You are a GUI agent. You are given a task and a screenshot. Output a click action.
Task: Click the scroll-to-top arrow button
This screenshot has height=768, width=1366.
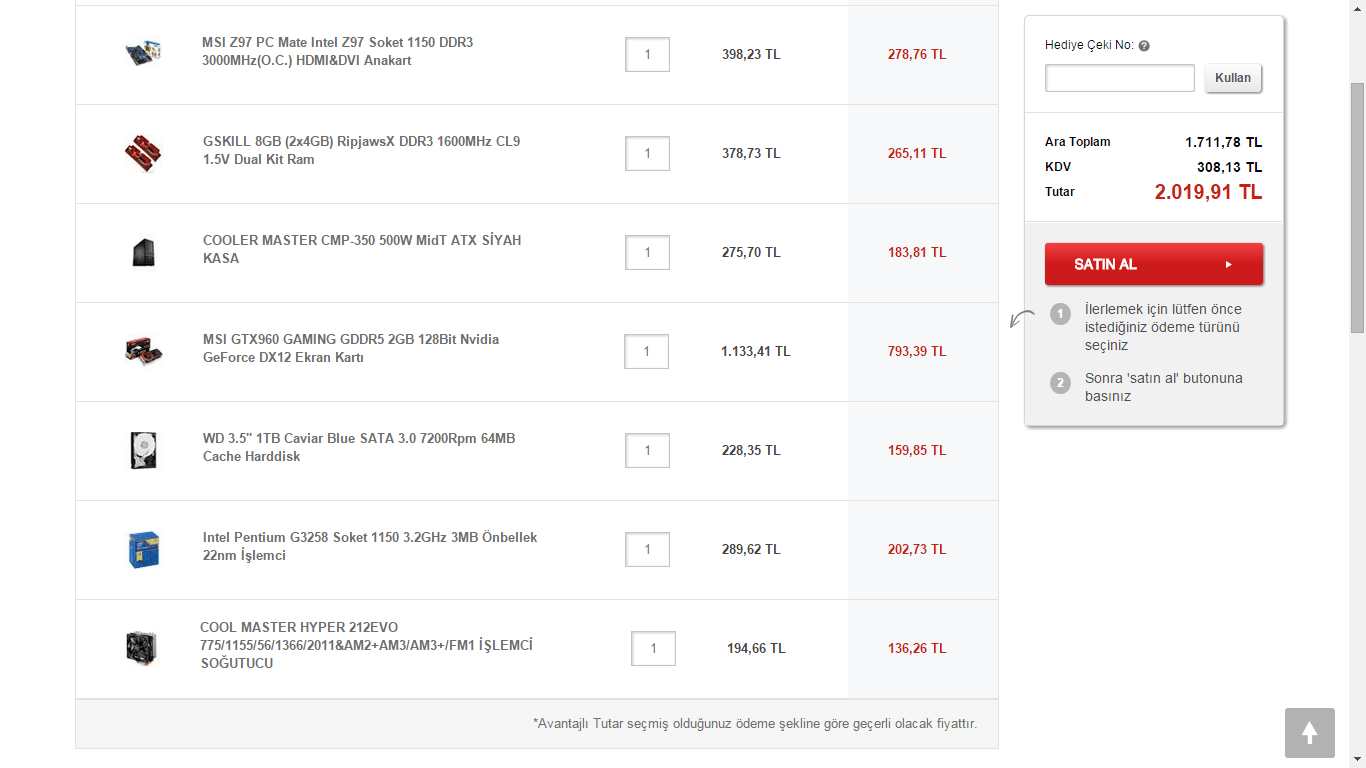coord(1309,732)
